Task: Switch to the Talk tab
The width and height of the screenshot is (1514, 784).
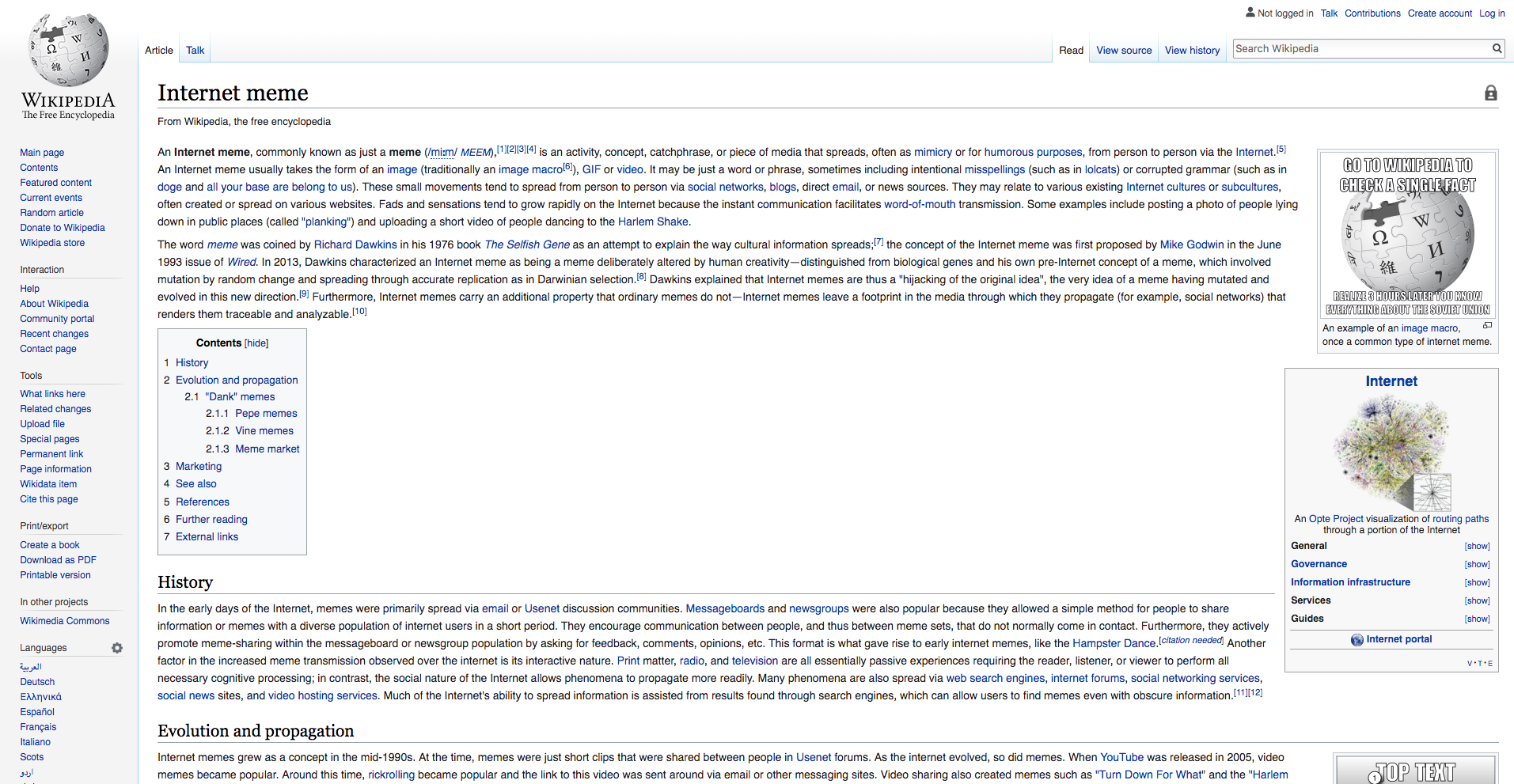Action: tap(195, 50)
